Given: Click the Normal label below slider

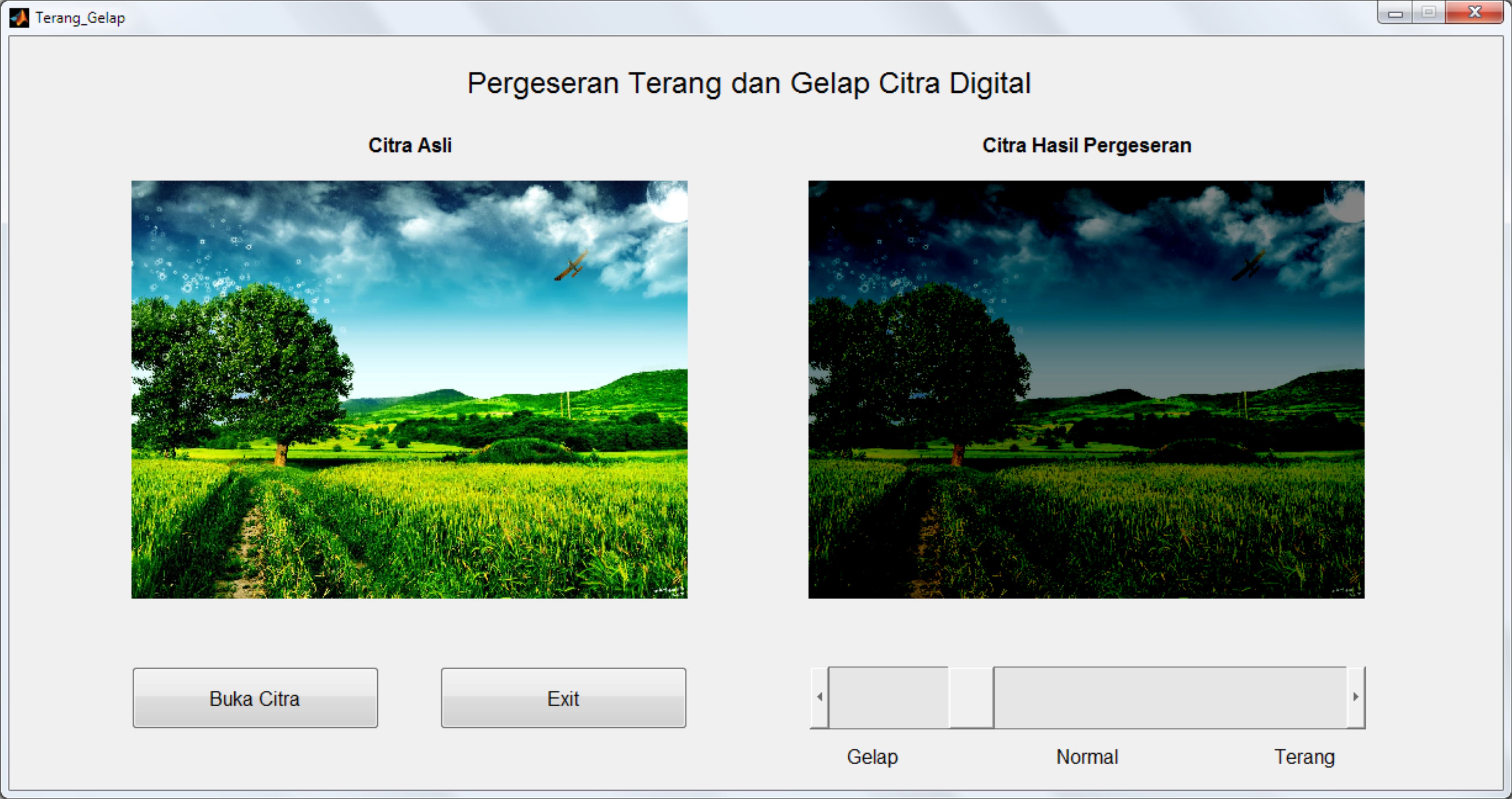Looking at the screenshot, I should click(x=1087, y=757).
